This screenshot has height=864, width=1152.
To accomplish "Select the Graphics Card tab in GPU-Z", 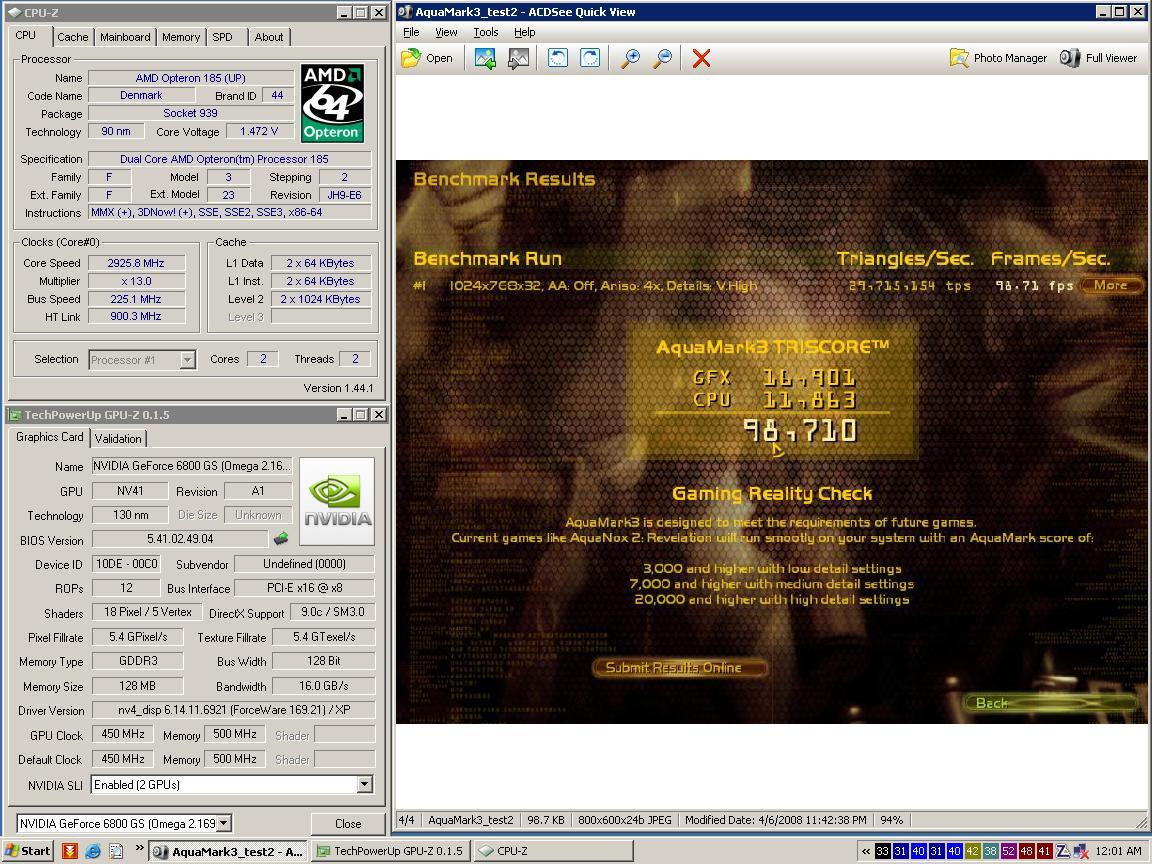I will [49, 437].
